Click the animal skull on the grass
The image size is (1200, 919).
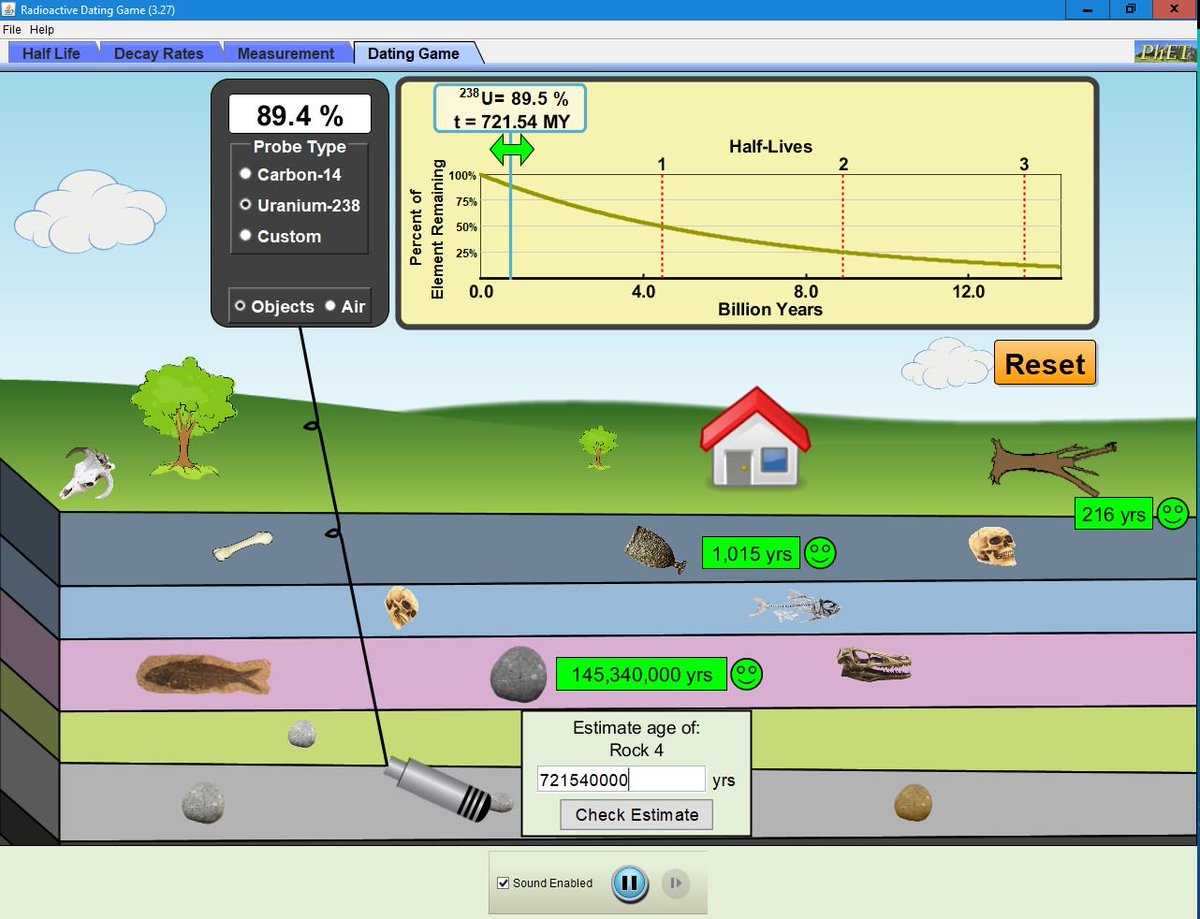(x=88, y=472)
